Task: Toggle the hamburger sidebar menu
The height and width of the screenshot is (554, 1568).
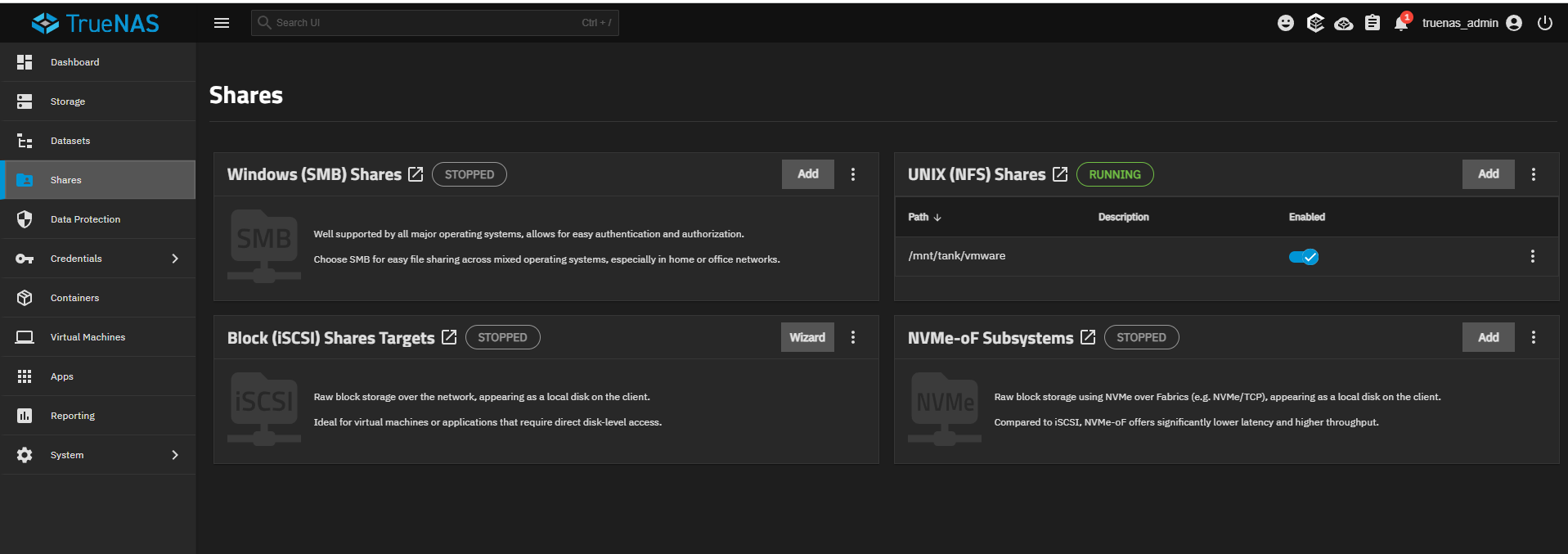Action: [222, 23]
